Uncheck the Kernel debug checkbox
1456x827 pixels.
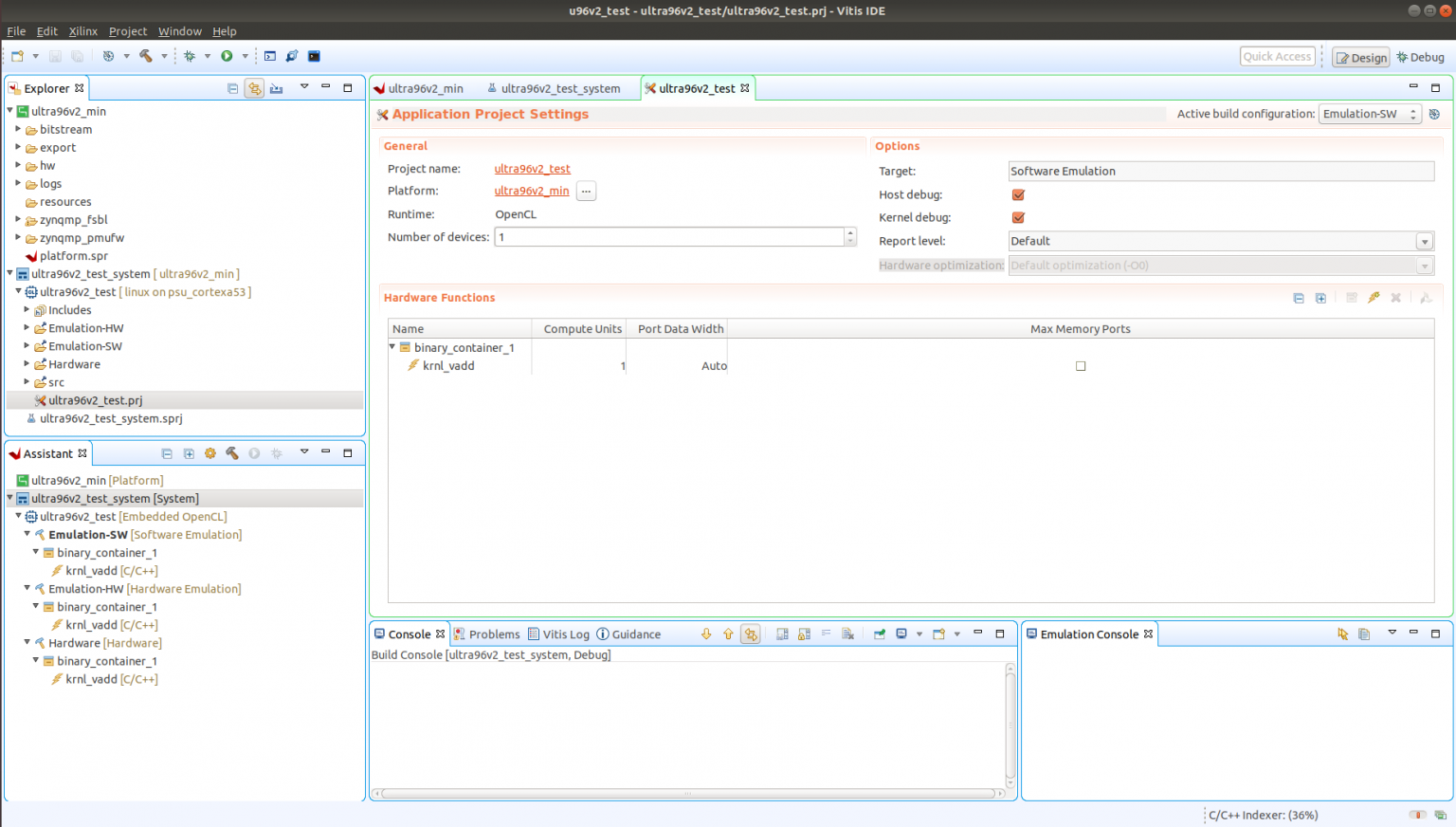tap(1018, 217)
